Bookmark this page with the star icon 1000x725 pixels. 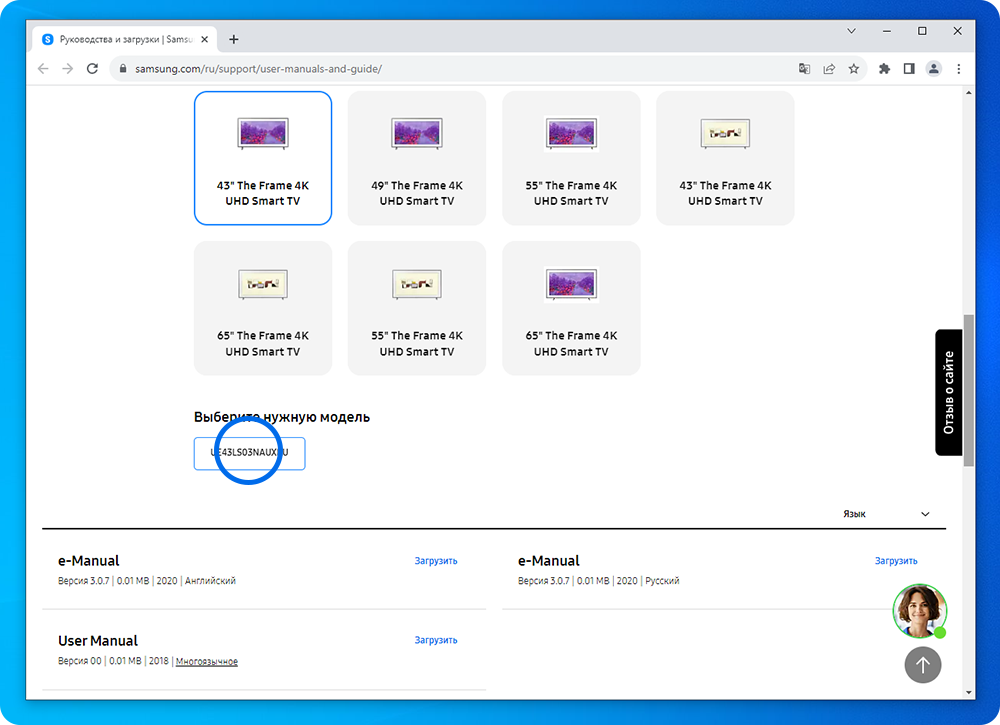pyautogui.click(x=854, y=69)
